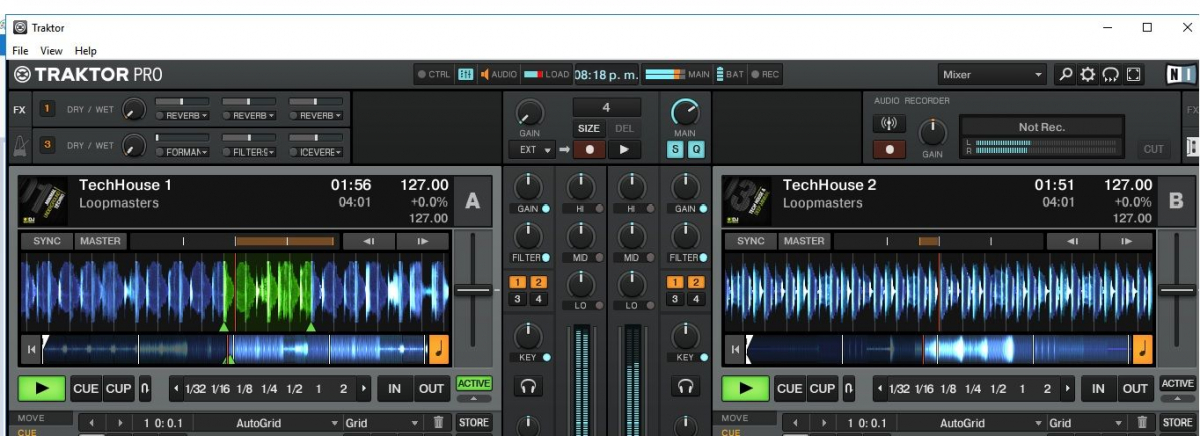Click the broadcast antenna icon in Audio Recorder

[888, 123]
